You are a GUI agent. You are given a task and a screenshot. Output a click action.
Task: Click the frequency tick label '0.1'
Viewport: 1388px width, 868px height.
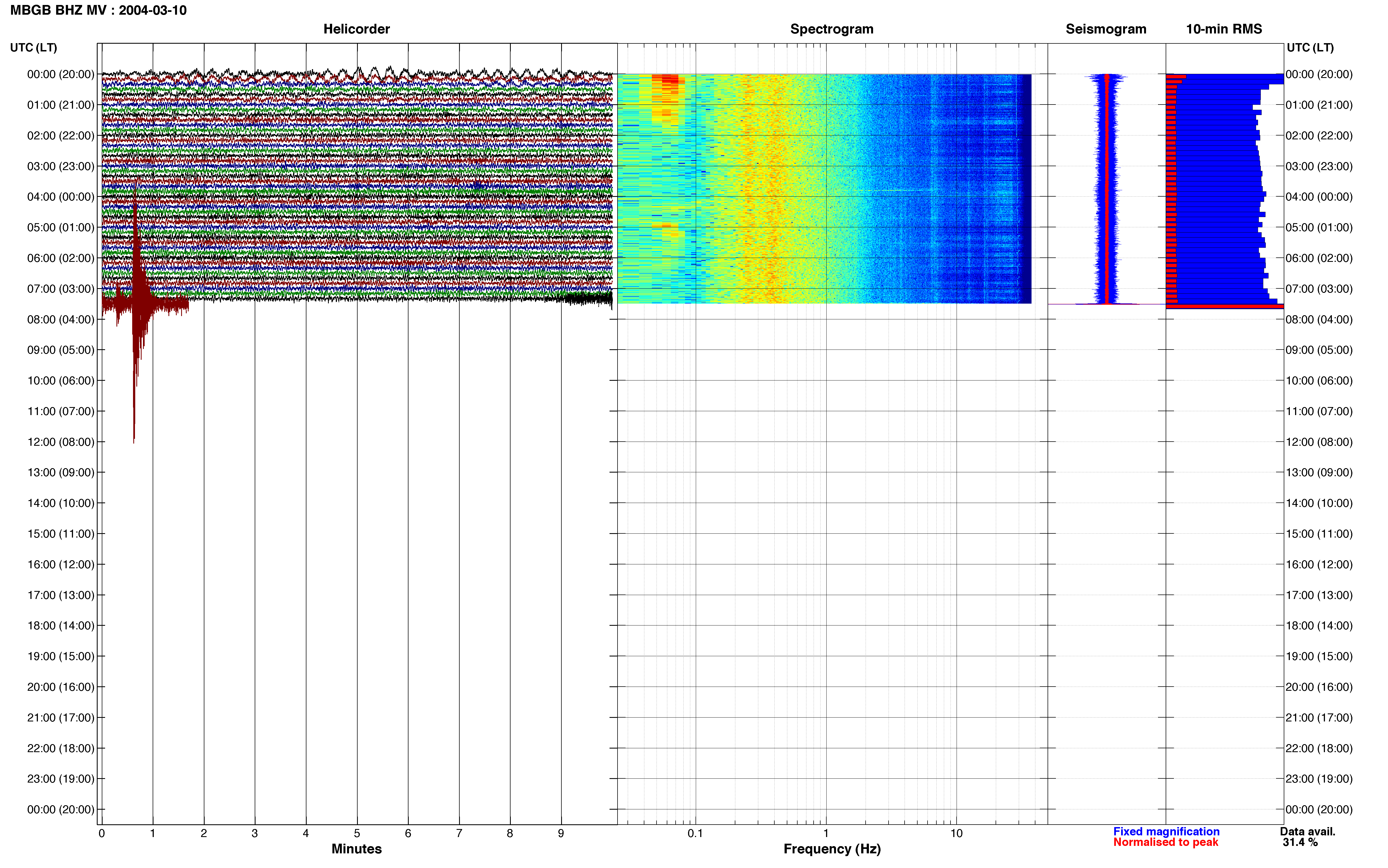[x=695, y=833]
